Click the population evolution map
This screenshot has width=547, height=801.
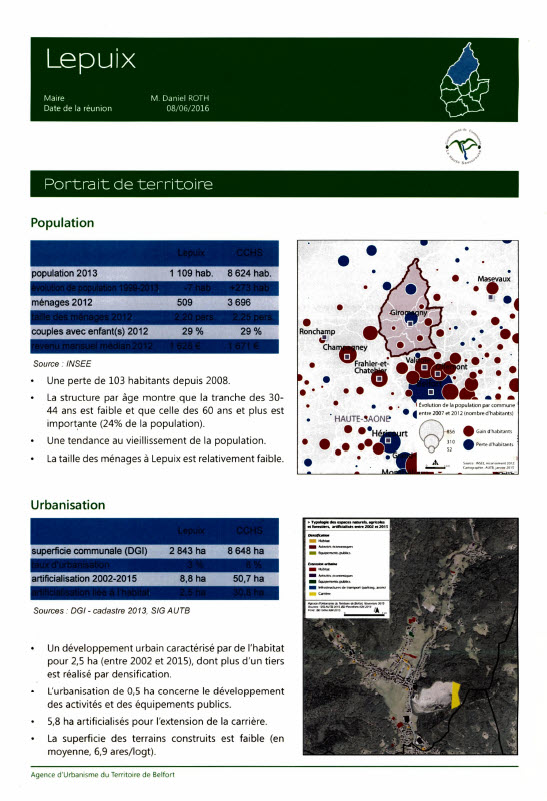click(x=408, y=357)
